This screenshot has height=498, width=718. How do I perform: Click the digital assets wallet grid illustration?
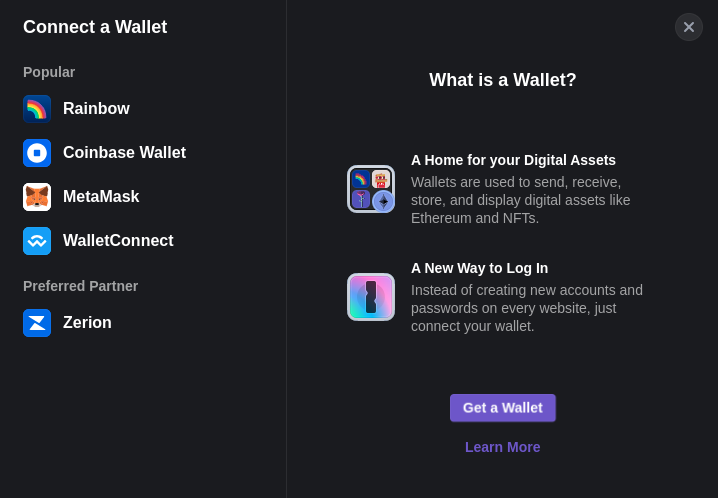tap(371, 189)
